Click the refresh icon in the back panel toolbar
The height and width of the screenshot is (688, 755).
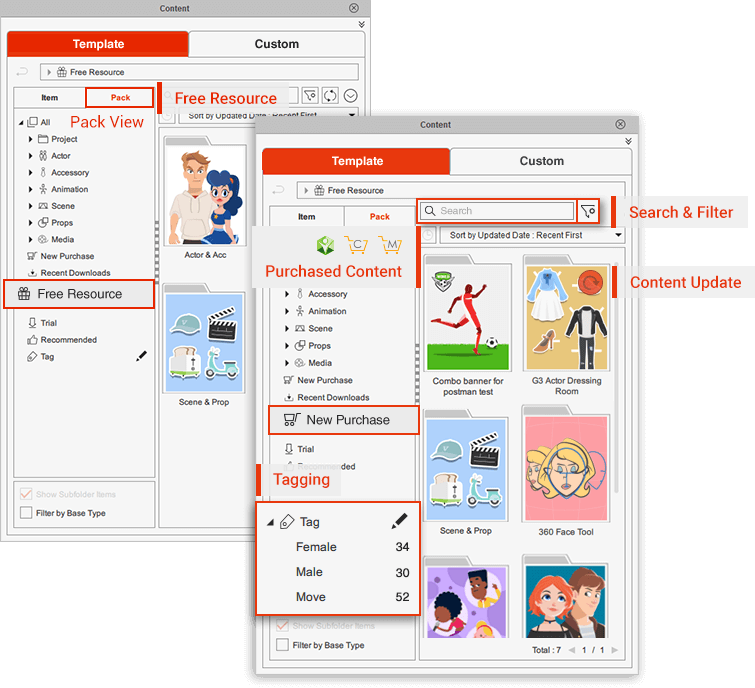coord(330,96)
